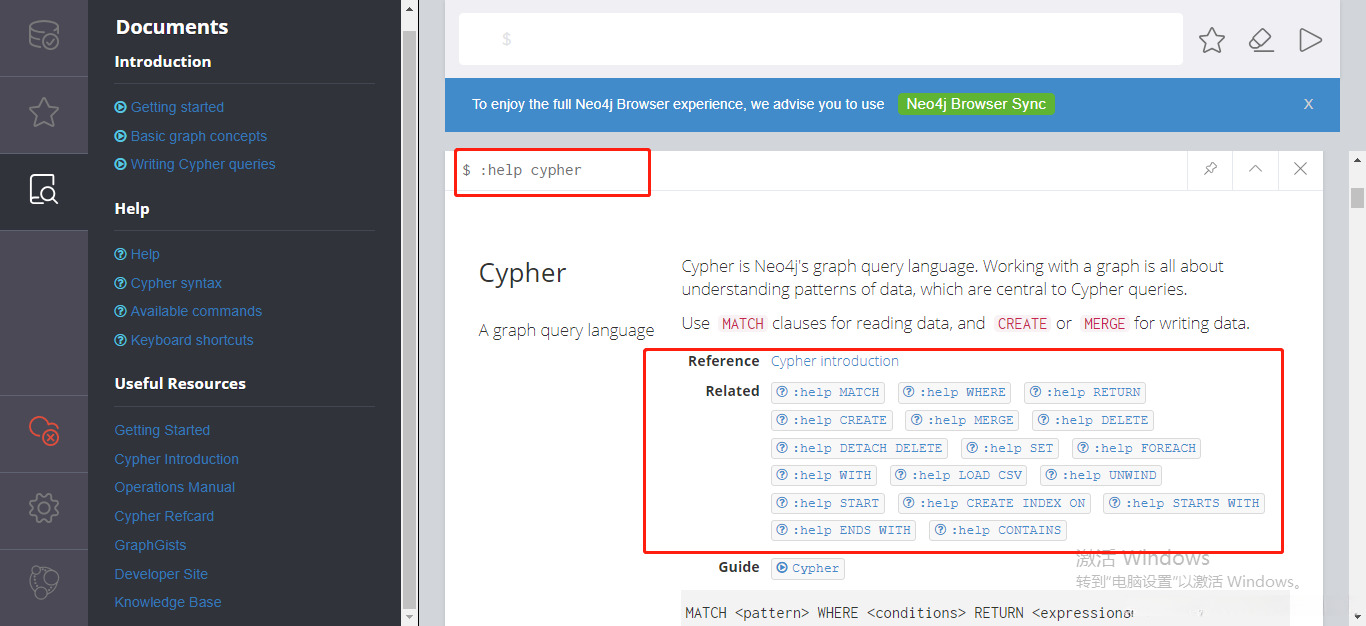Click the 'Cypher' frame heading
1366x626 pixels.
pos(523,273)
